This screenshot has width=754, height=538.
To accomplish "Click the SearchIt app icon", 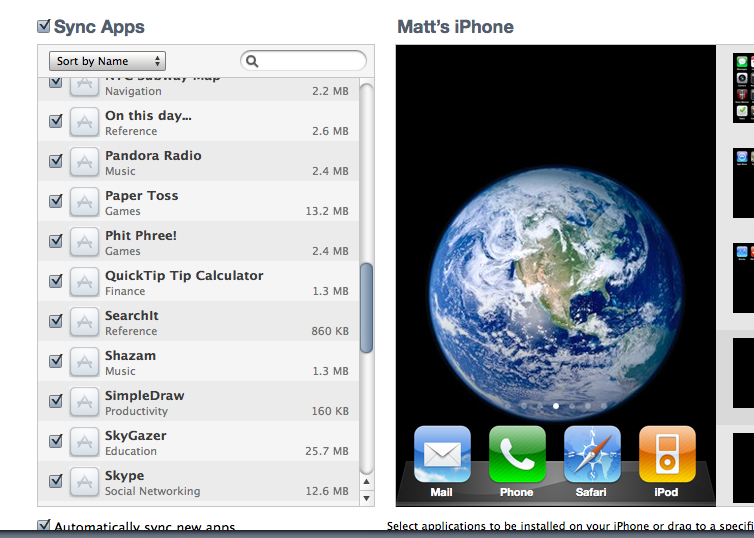I will [84, 321].
